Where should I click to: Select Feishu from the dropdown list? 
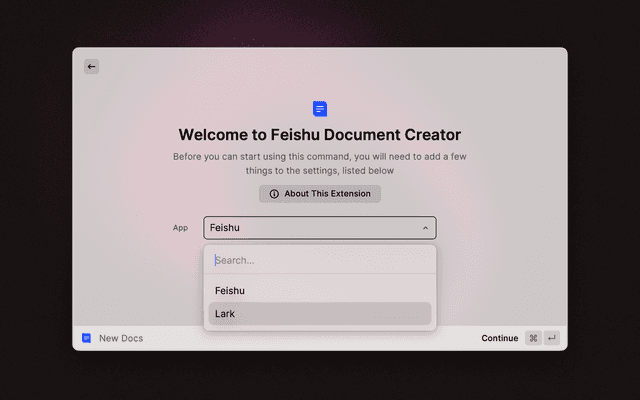click(230, 290)
